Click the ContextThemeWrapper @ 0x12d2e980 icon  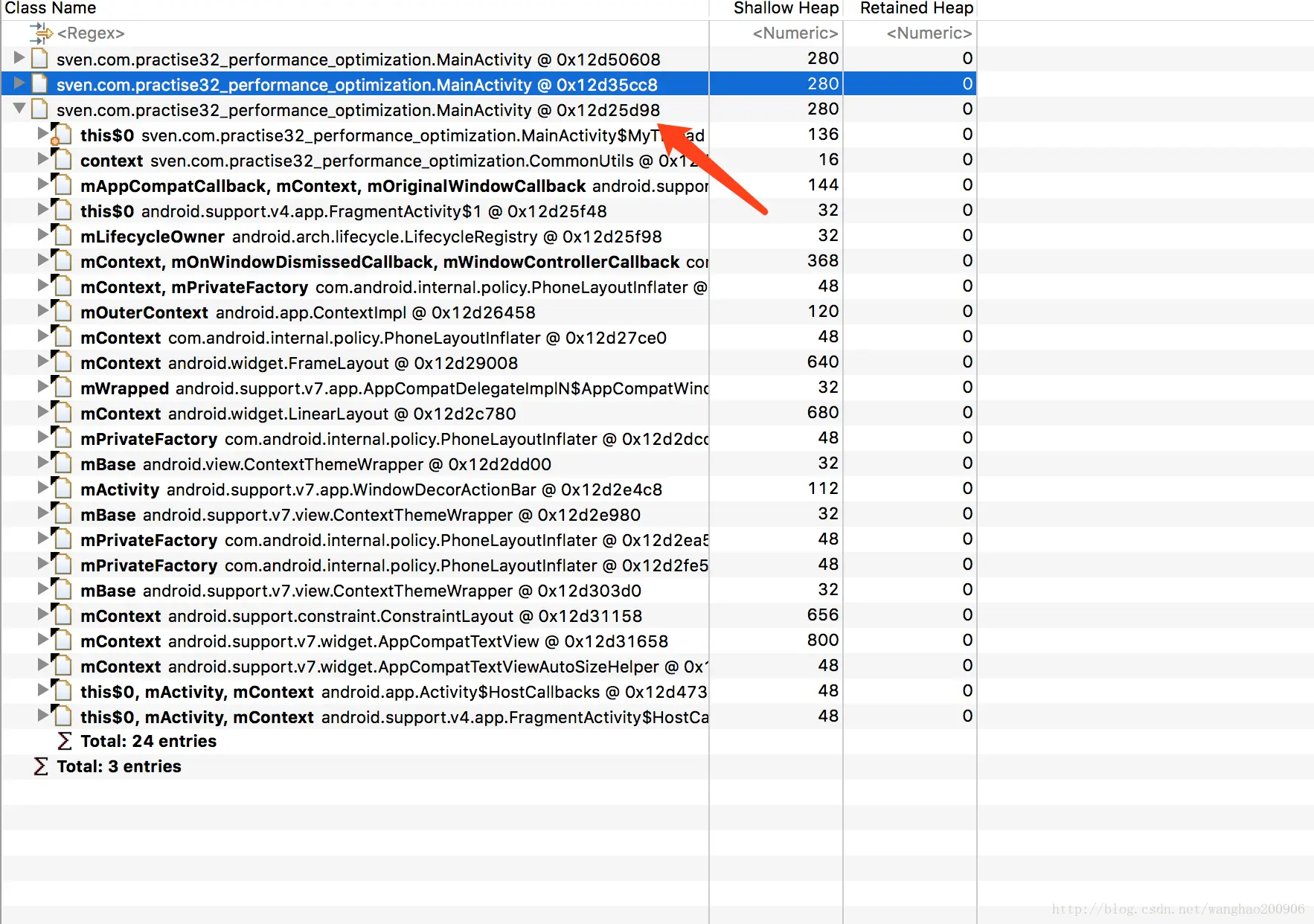61,514
